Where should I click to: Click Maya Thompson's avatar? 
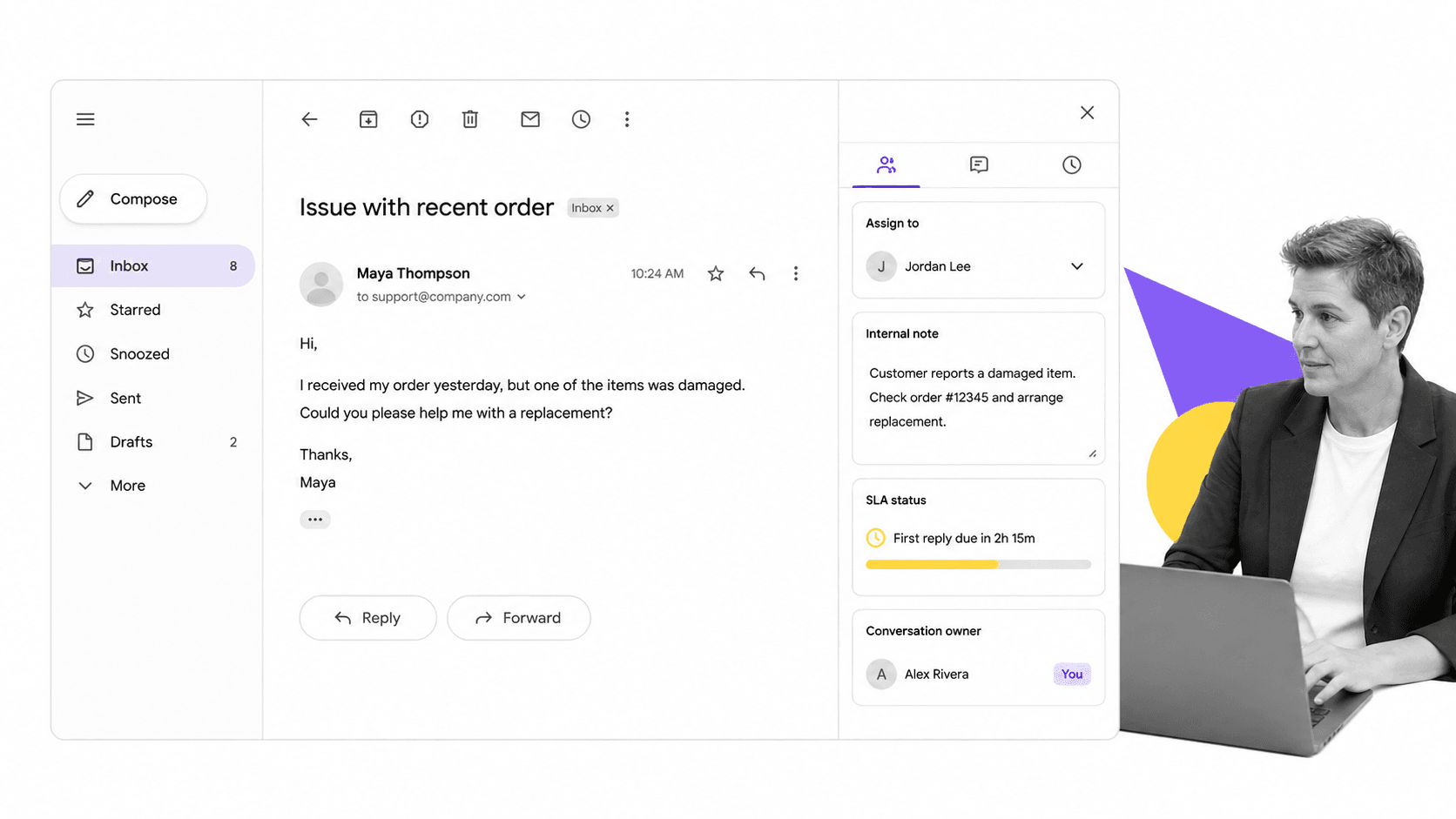click(321, 285)
